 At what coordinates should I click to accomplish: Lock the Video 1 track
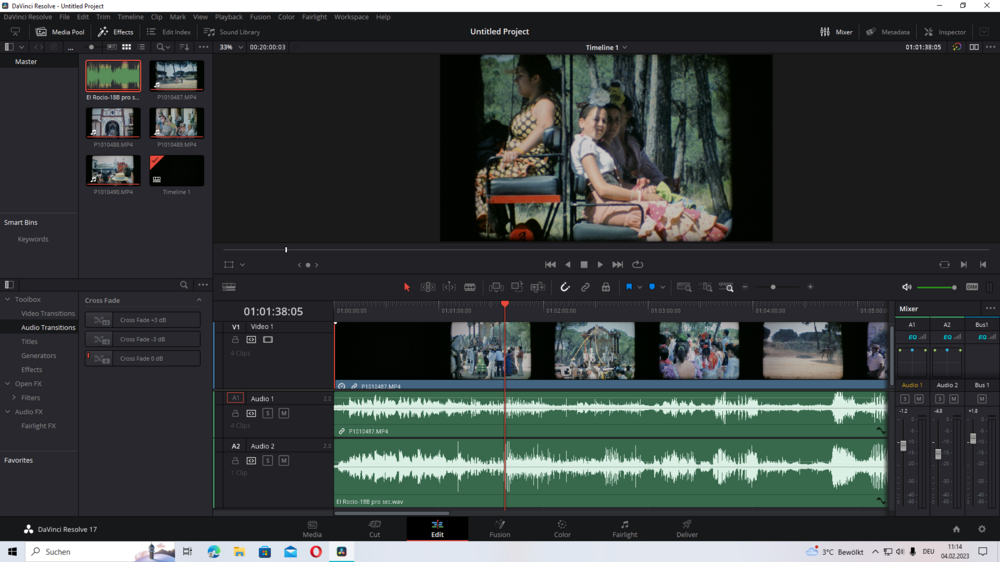coord(236,340)
